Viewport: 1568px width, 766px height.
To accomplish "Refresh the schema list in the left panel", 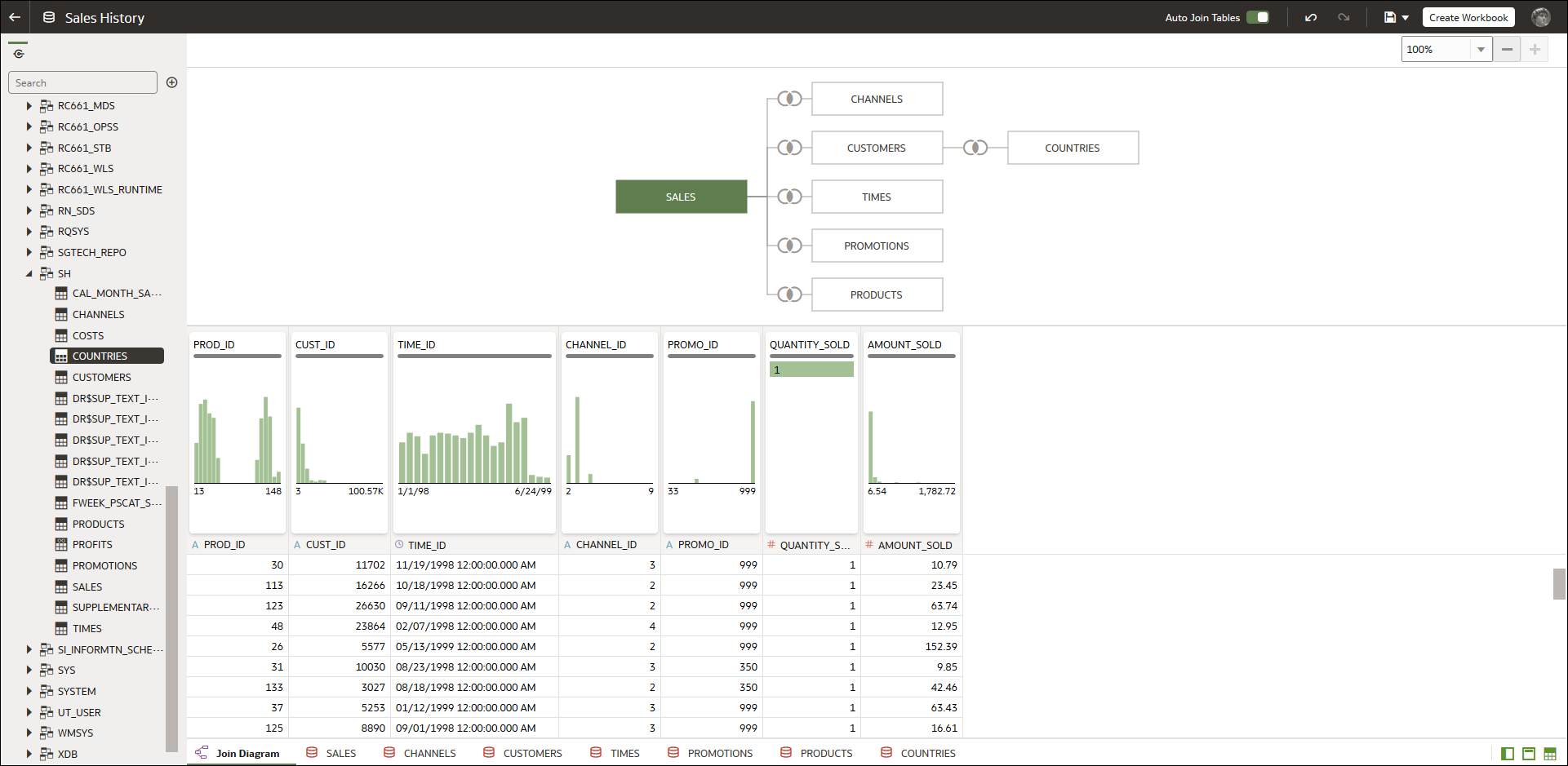I will pyautogui.click(x=19, y=51).
